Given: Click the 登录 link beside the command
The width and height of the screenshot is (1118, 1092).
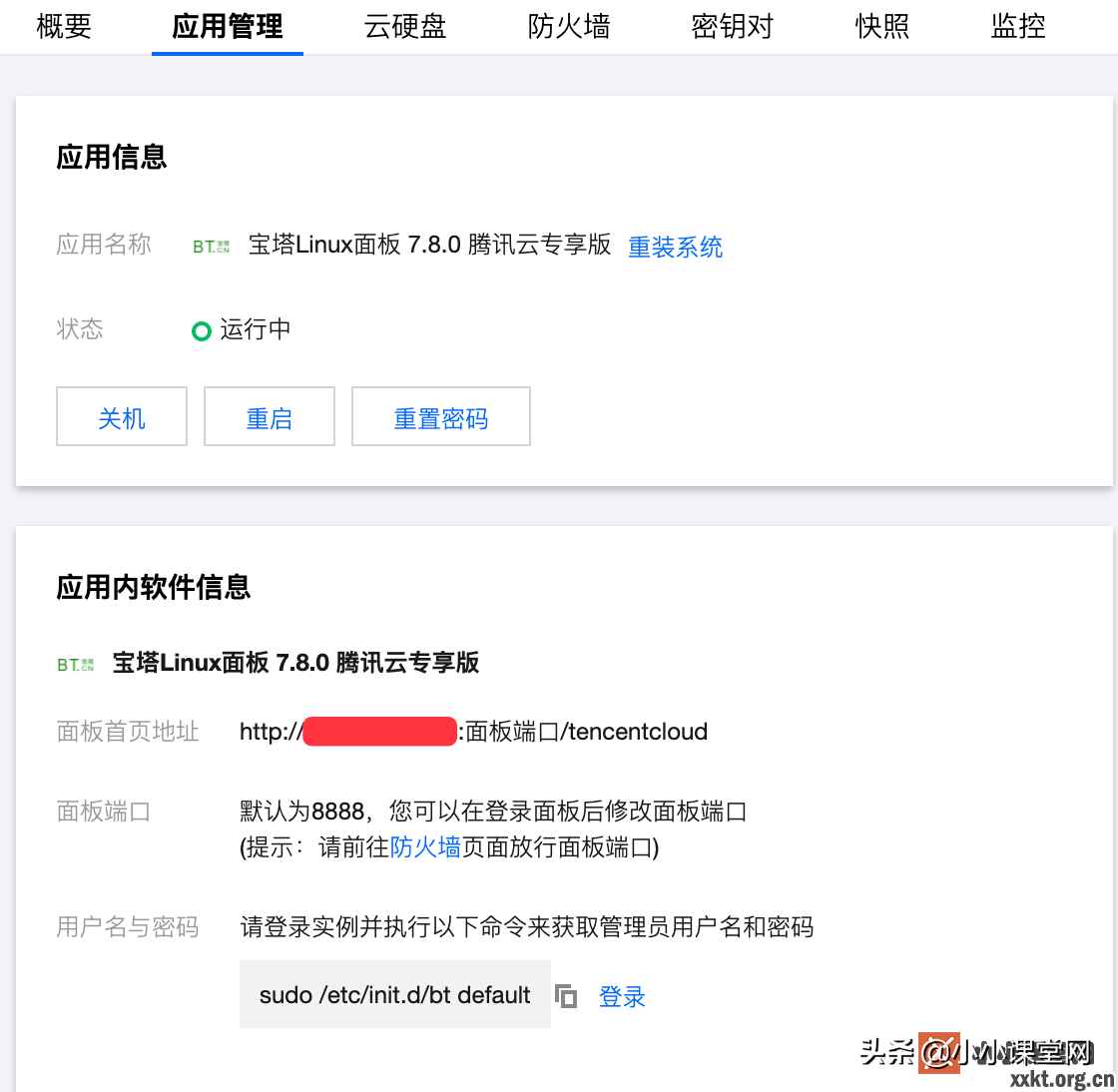Looking at the screenshot, I should (x=622, y=996).
